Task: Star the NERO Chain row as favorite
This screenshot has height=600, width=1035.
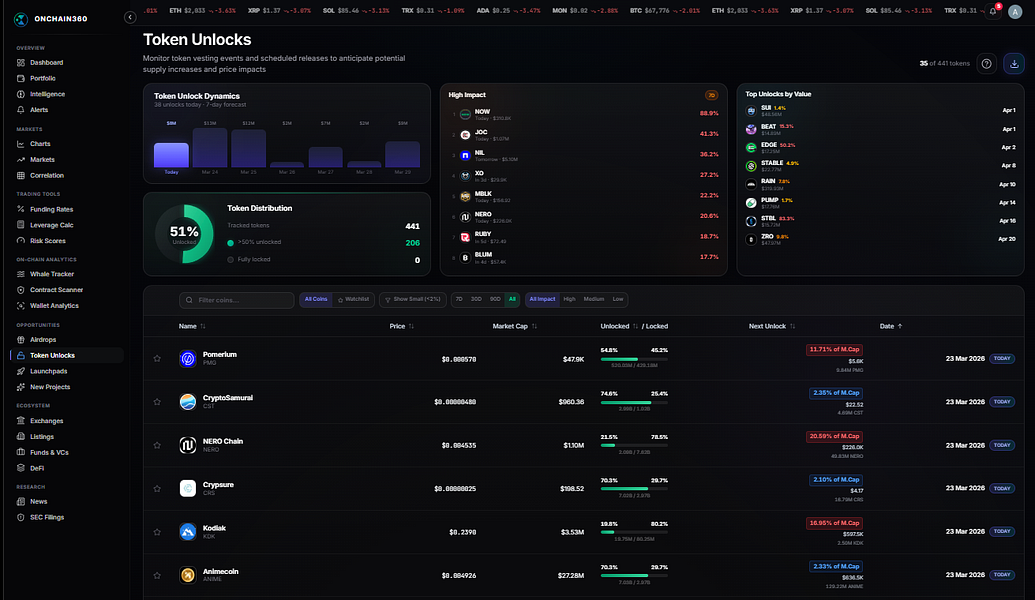Action: pos(157,445)
